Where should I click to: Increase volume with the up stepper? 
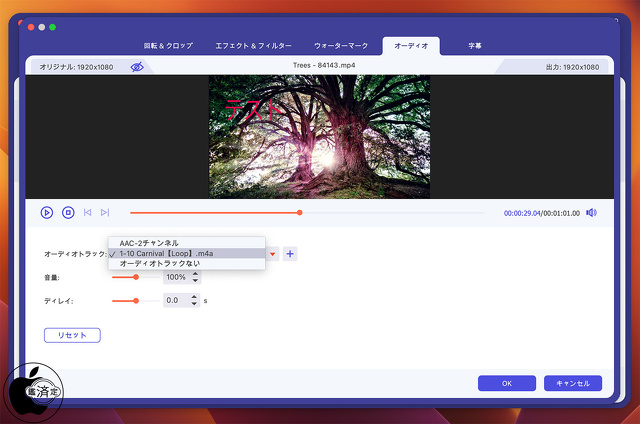point(195,274)
